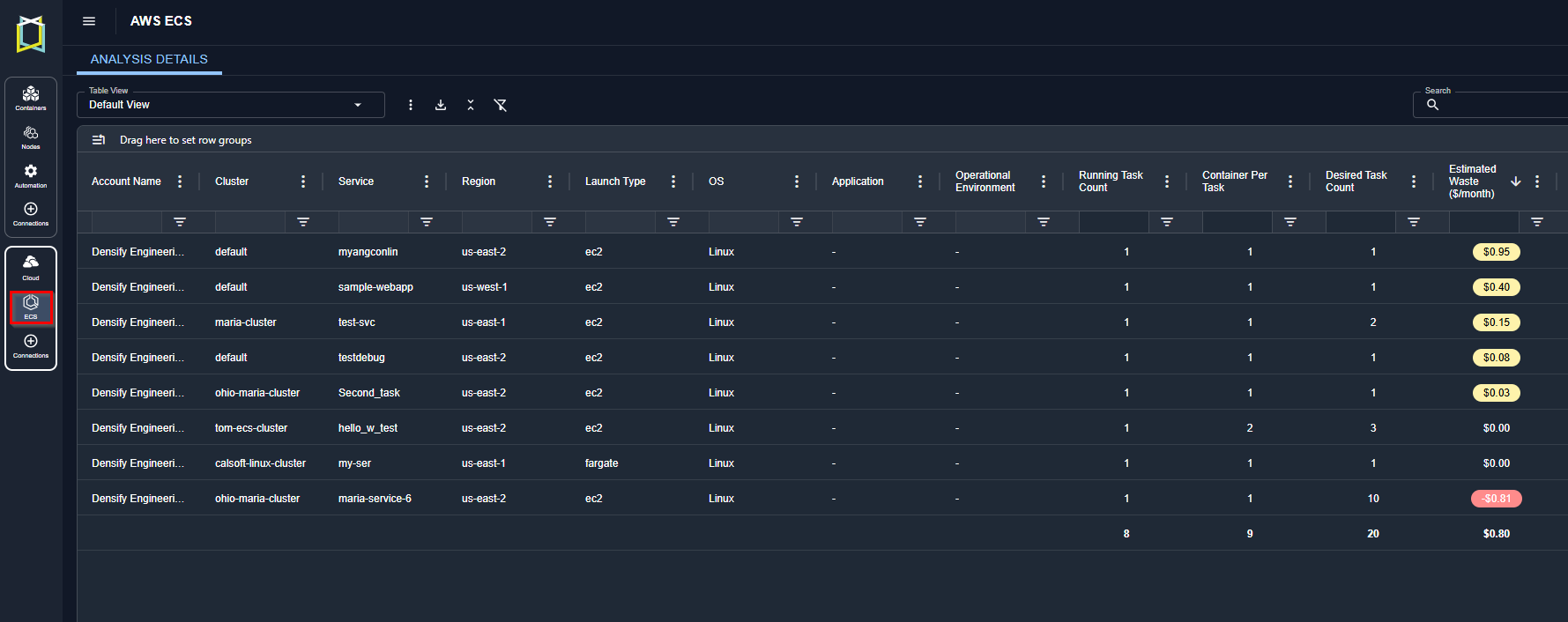Open Estimated Waste column filter
The image size is (1568, 622).
tap(1537, 222)
